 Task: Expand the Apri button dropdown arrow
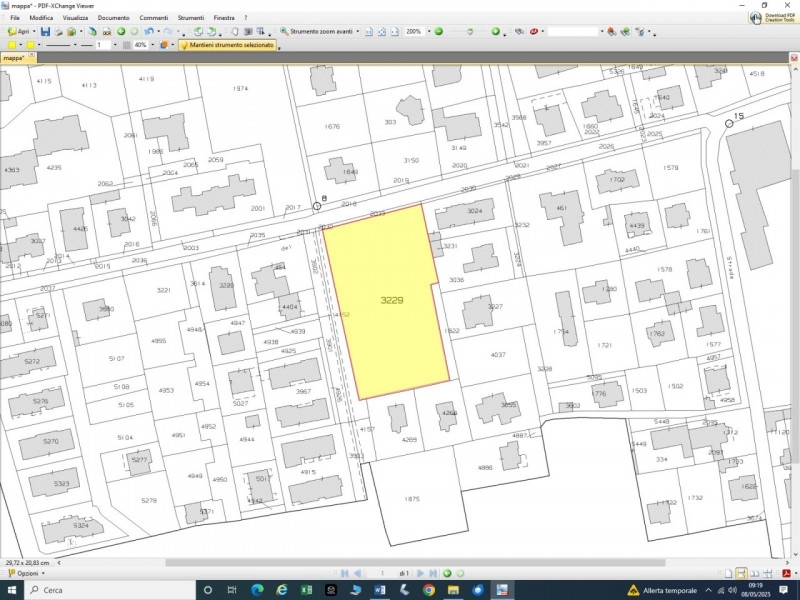33,32
